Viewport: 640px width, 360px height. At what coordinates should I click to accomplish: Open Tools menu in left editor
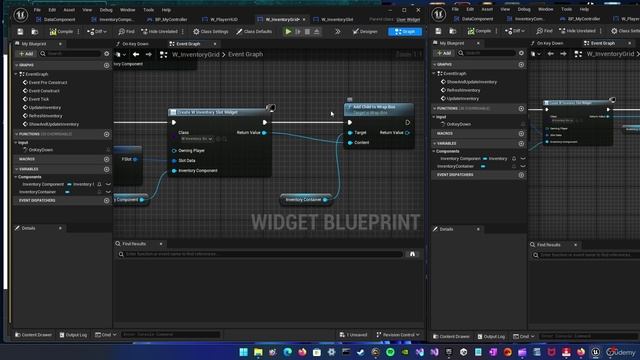(149, 10)
